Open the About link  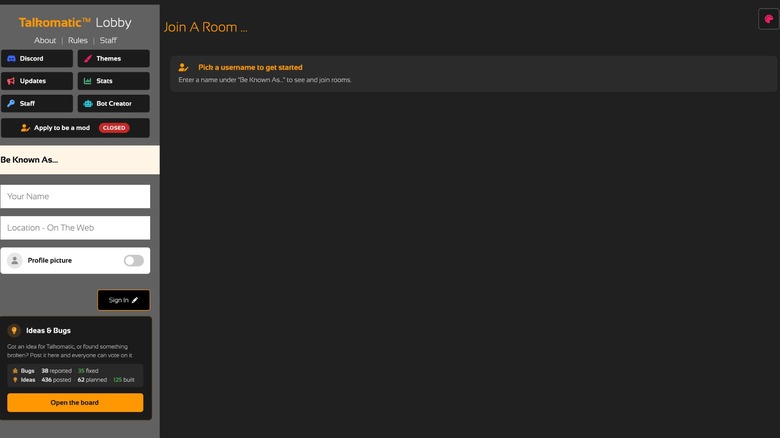[45, 40]
